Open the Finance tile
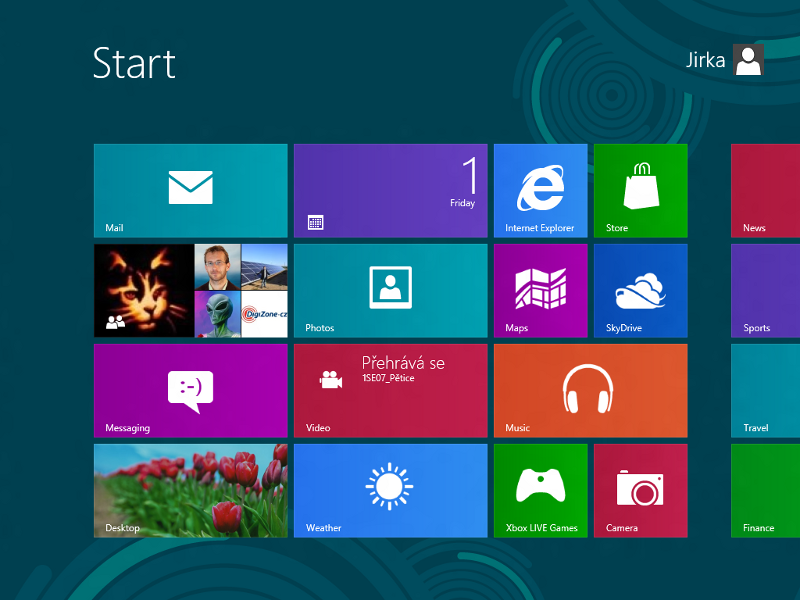Viewport: 800px width, 600px height. pos(766,490)
